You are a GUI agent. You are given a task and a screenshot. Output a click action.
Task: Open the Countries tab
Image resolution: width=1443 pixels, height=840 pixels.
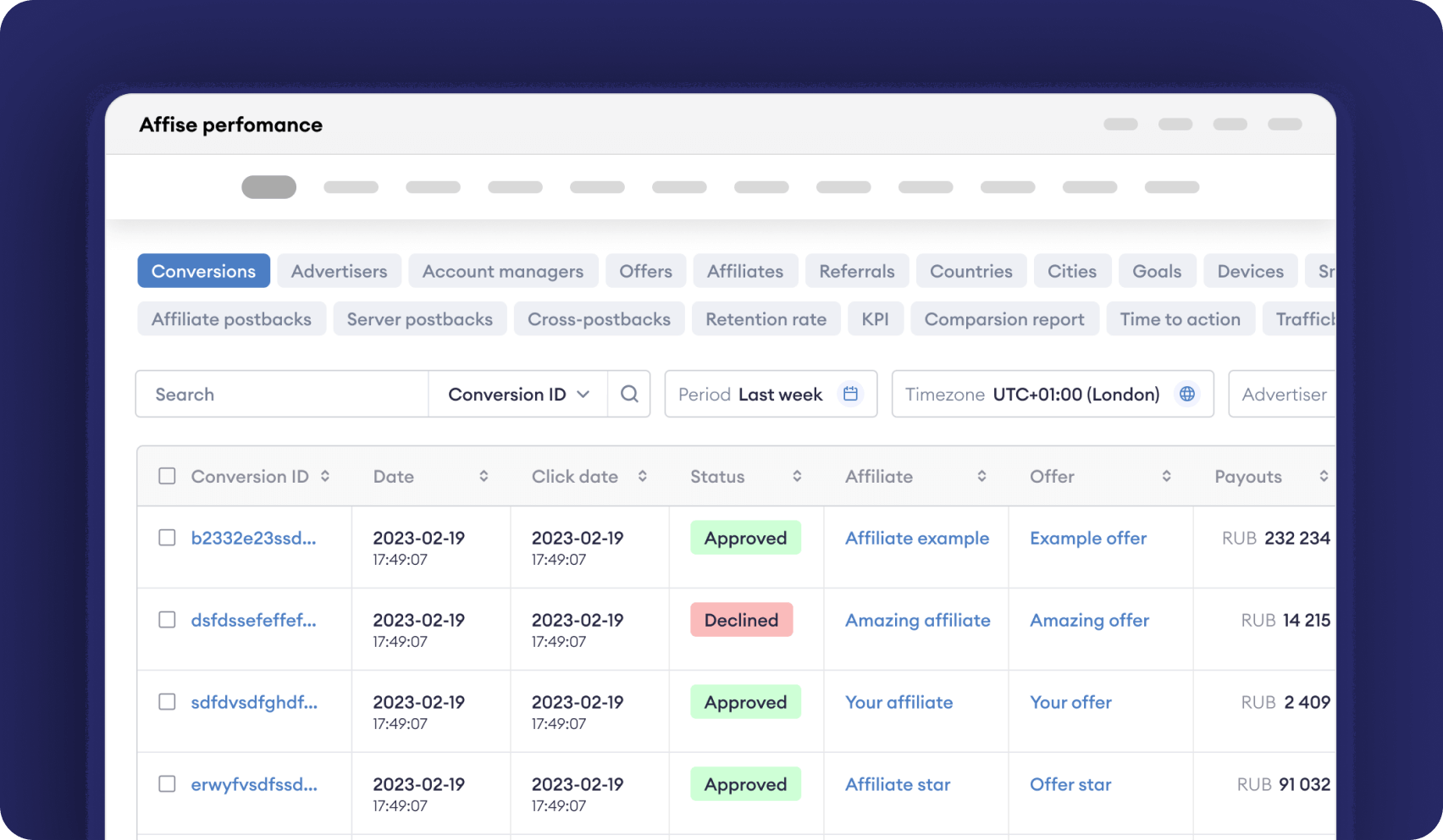[x=971, y=271]
